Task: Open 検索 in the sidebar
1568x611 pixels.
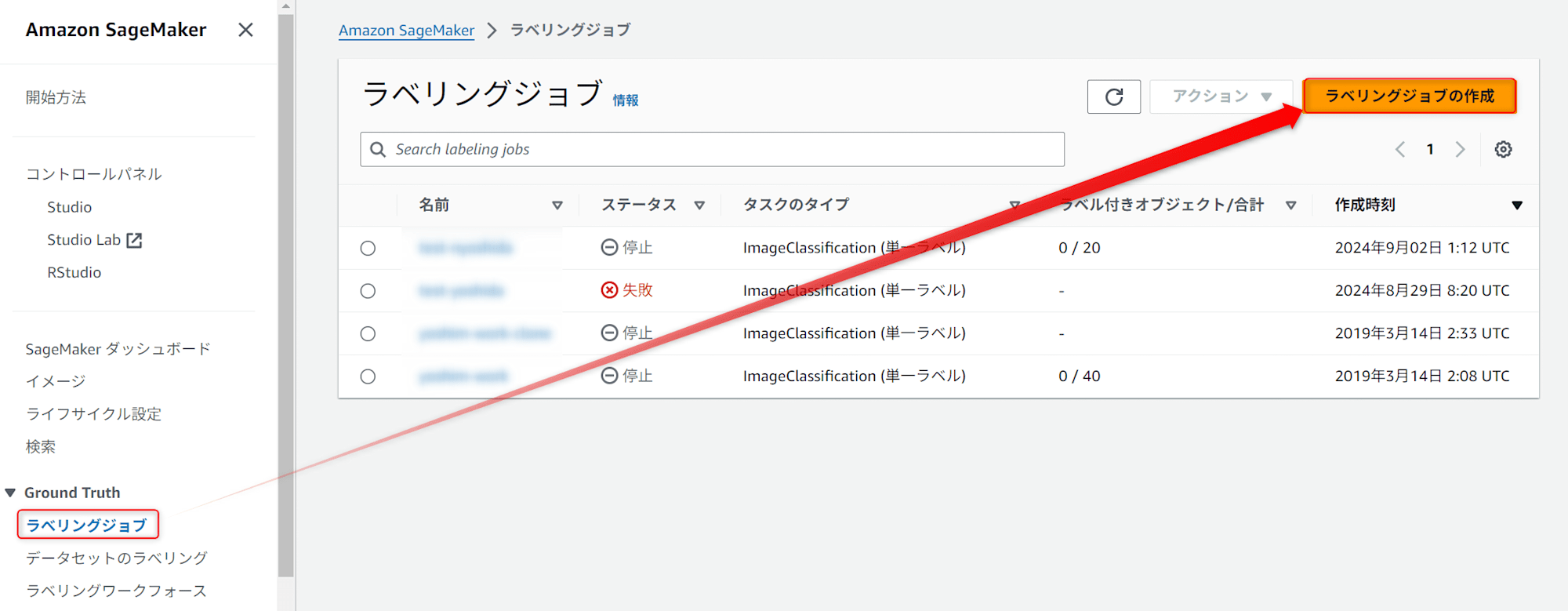Action: pos(40,447)
